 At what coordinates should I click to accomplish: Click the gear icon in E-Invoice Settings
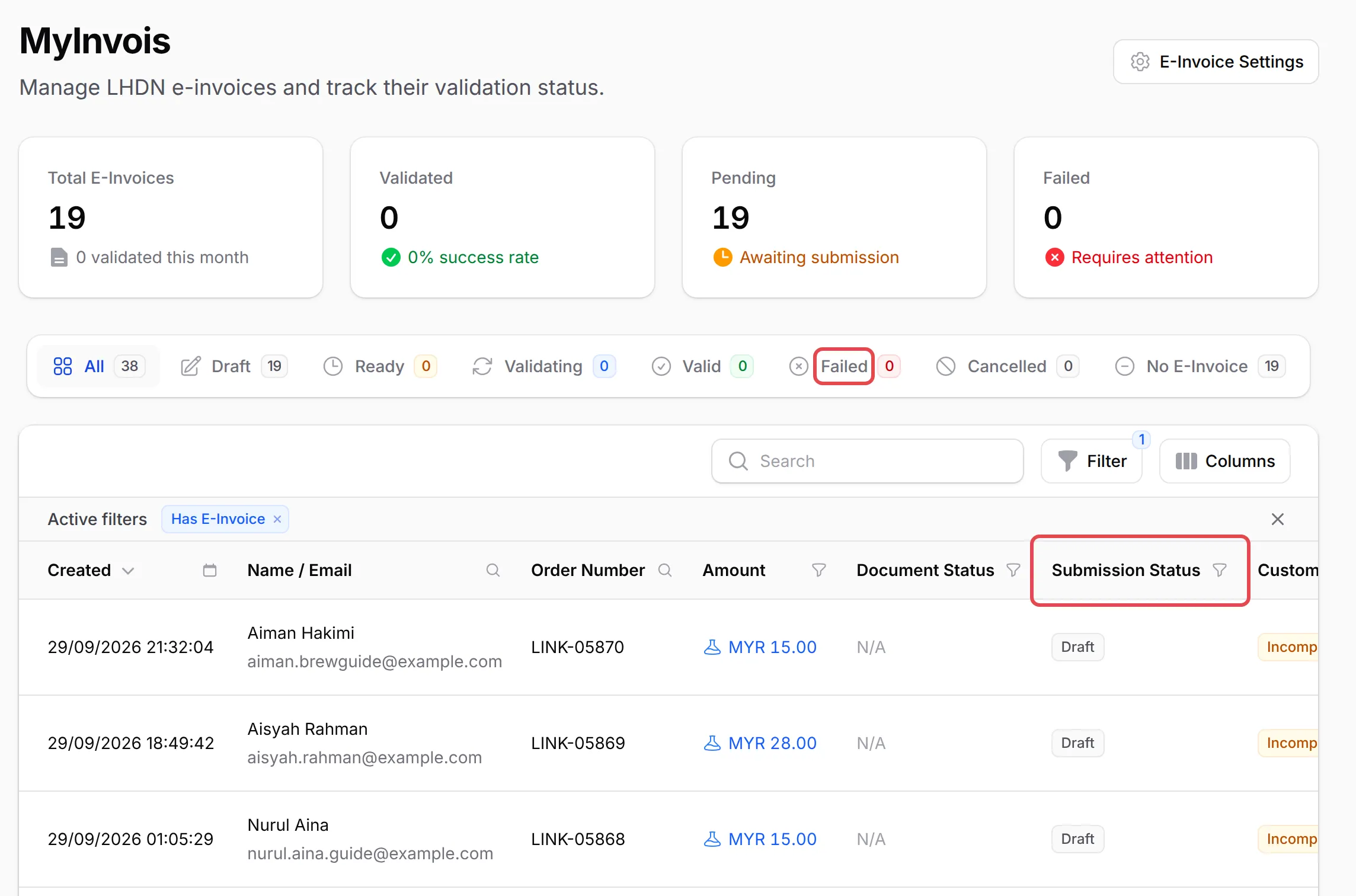coord(1140,62)
